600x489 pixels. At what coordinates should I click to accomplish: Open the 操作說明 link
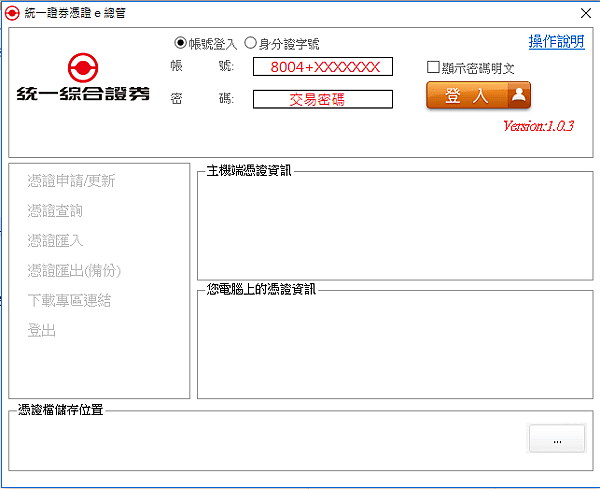[x=556, y=41]
